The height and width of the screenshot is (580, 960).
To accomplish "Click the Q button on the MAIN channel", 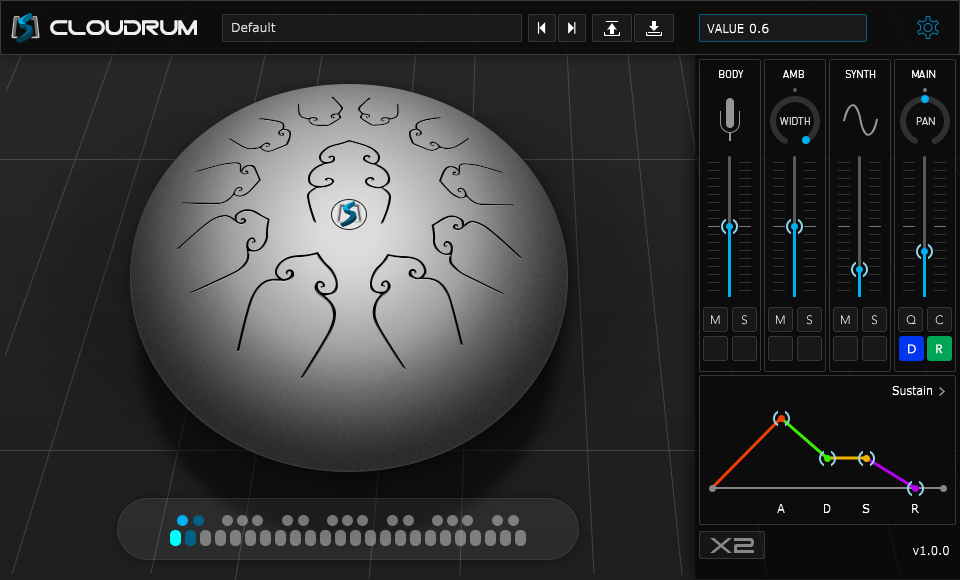I will 910,319.
